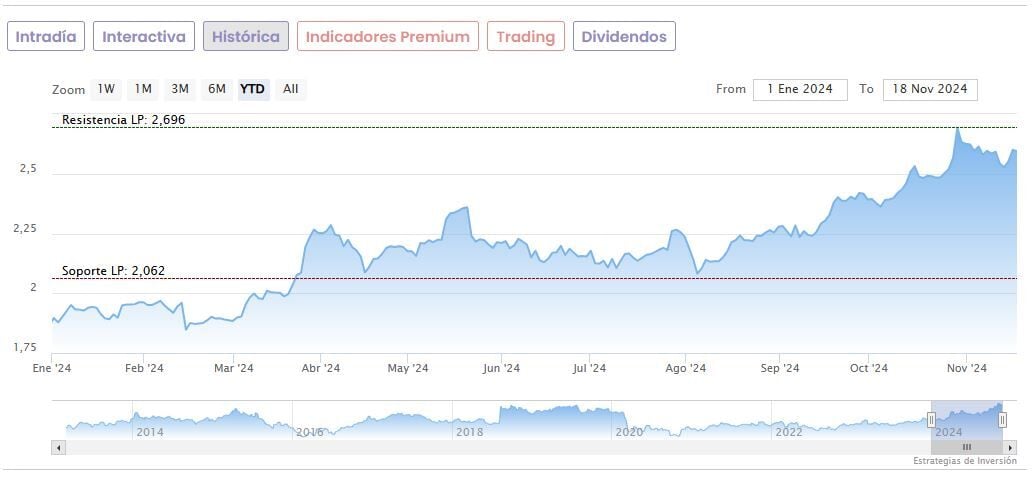Show All historical data range
1032x477 pixels.
[x=290, y=89]
